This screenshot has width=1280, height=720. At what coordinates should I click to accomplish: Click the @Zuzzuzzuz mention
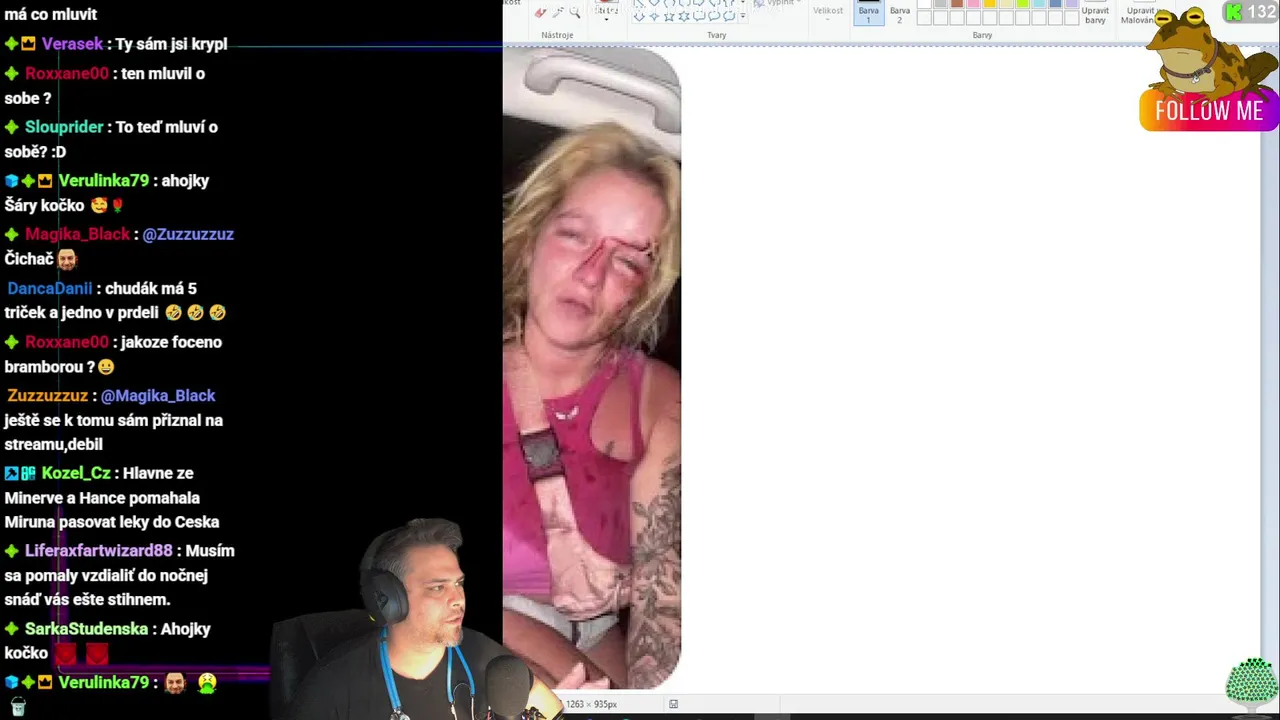click(x=188, y=234)
